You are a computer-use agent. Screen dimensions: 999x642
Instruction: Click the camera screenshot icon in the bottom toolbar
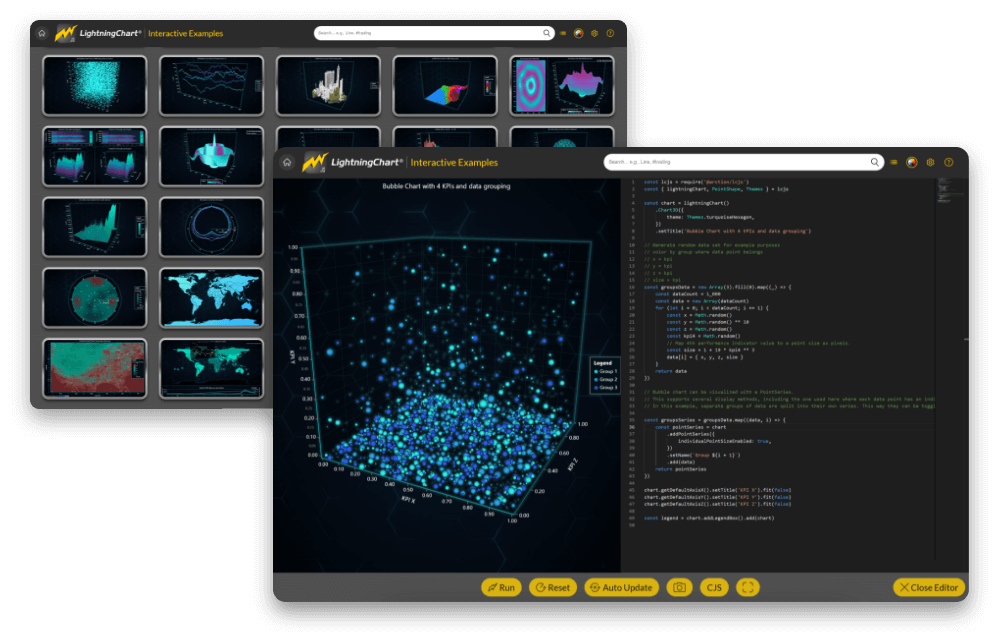coord(679,587)
